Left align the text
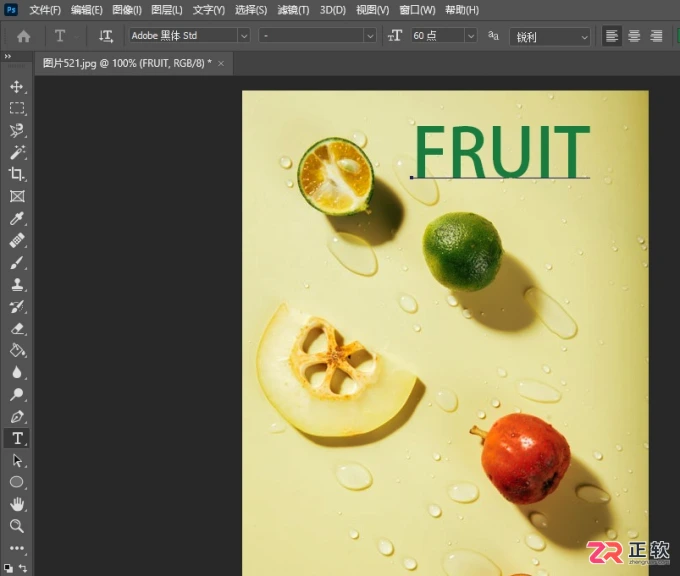 (x=612, y=36)
